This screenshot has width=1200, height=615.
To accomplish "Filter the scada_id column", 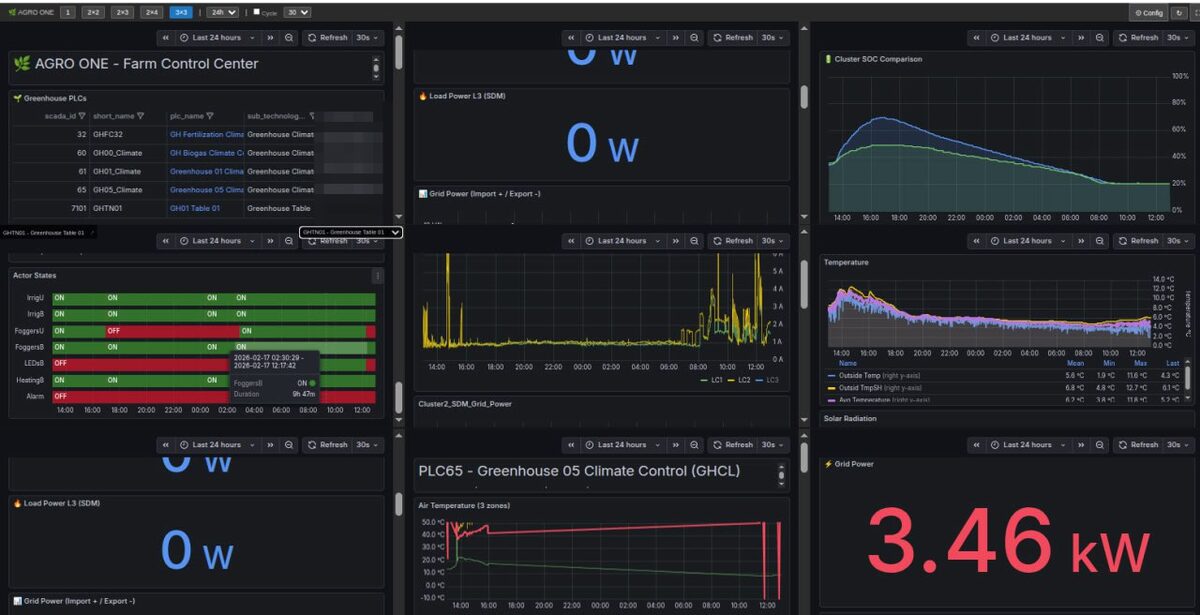I will [82, 116].
